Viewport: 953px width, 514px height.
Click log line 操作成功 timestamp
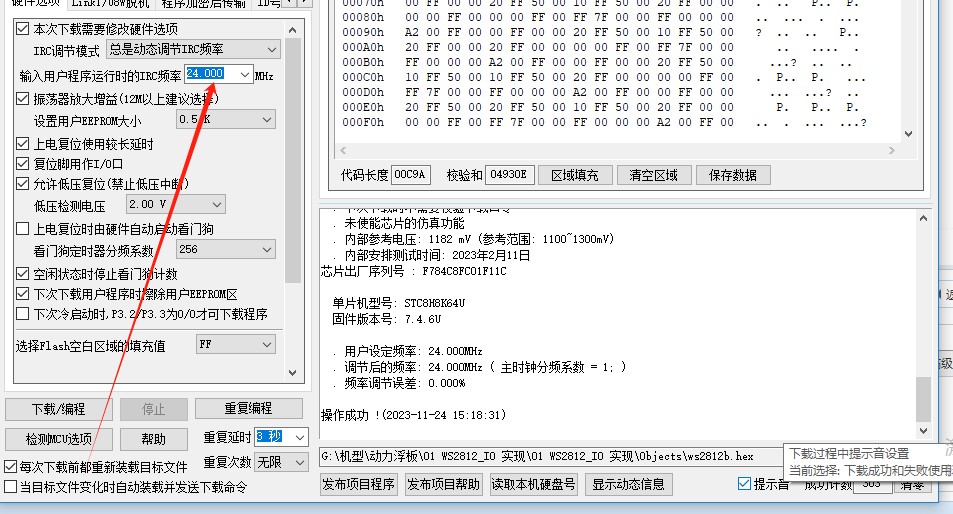pos(413,415)
